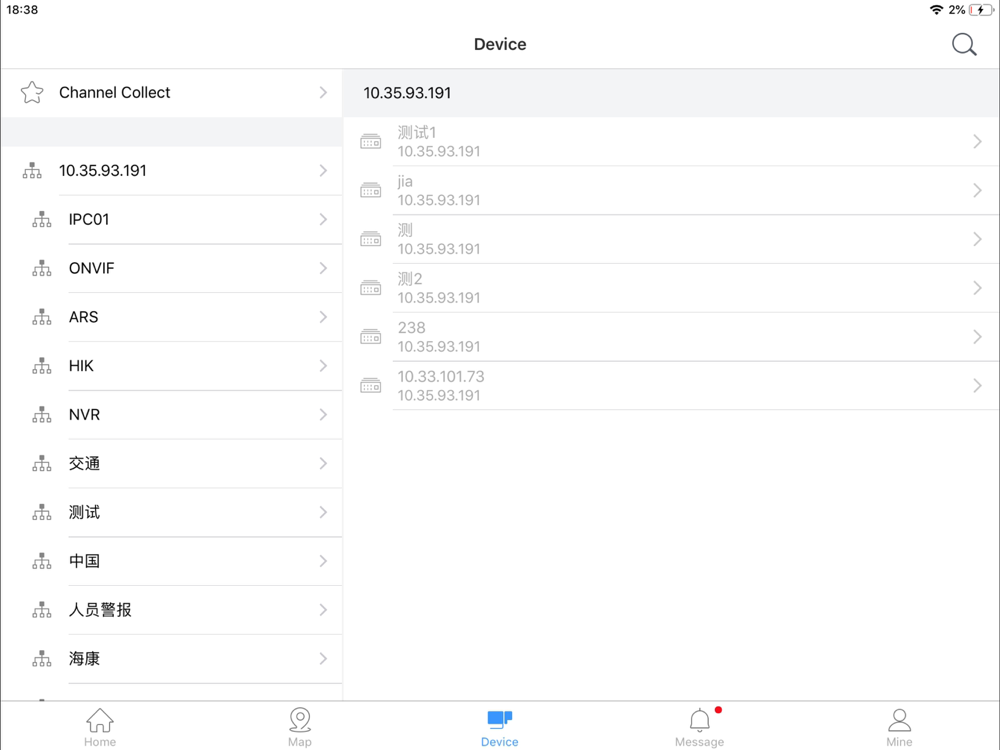Expand the root 10.35.93.191 tree chevron
This screenshot has height=750, width=1000.
click(x=323, y=171)
